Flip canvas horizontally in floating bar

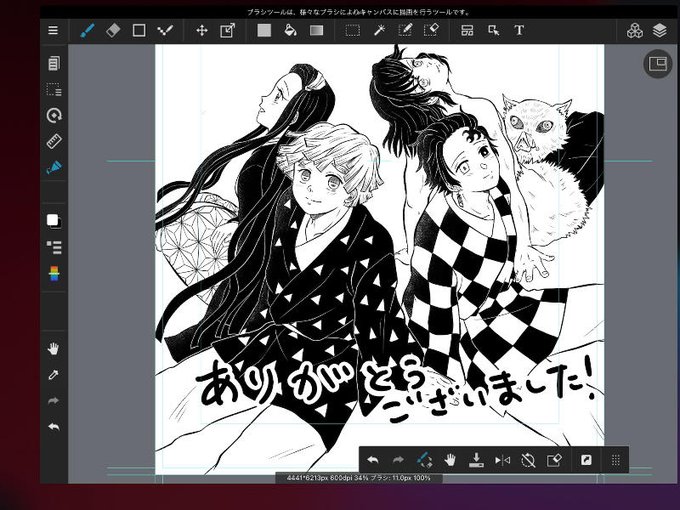tap(502, 460)
